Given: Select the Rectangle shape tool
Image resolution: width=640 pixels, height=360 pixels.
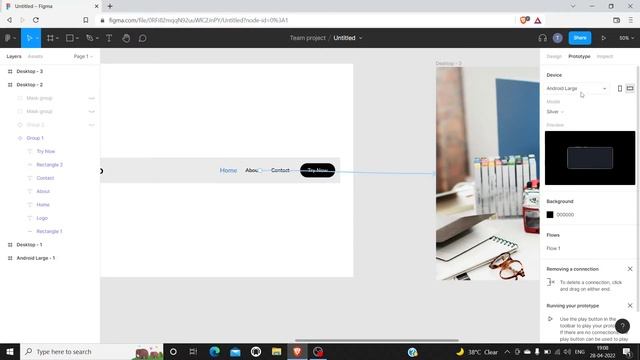Looking at the screenshot, I should point(70,38).
